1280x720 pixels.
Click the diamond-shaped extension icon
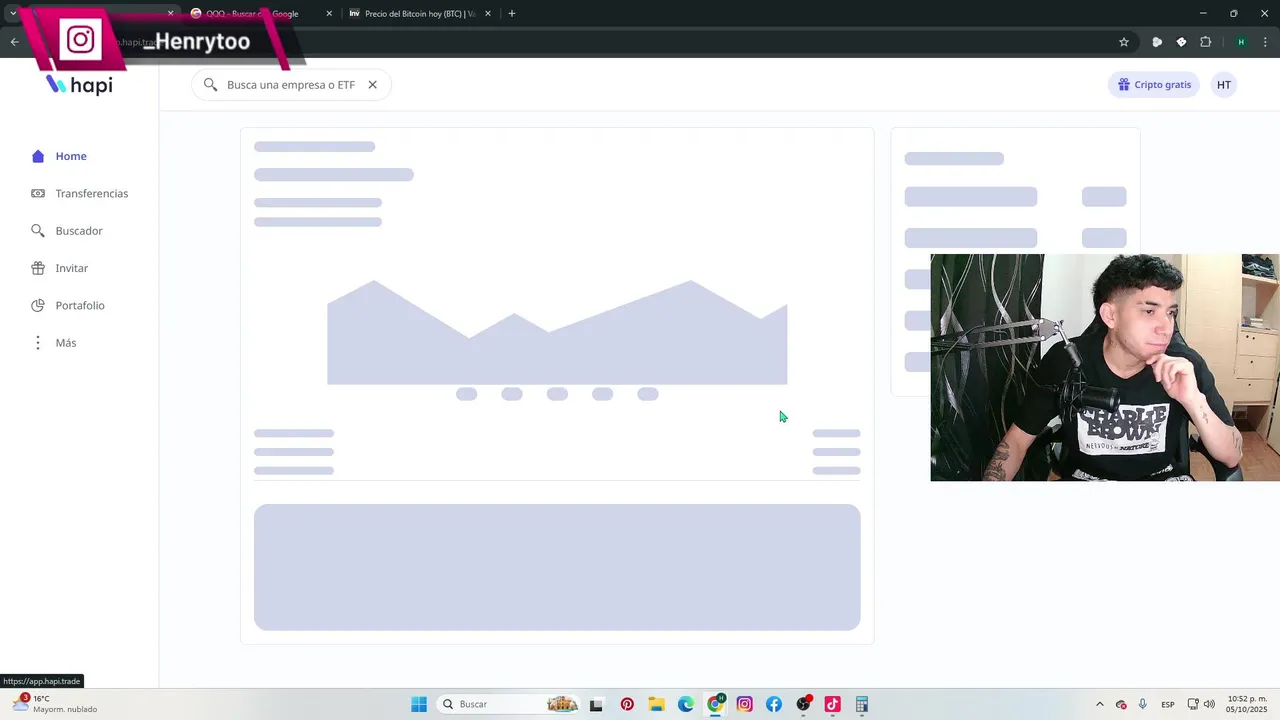1182,42
